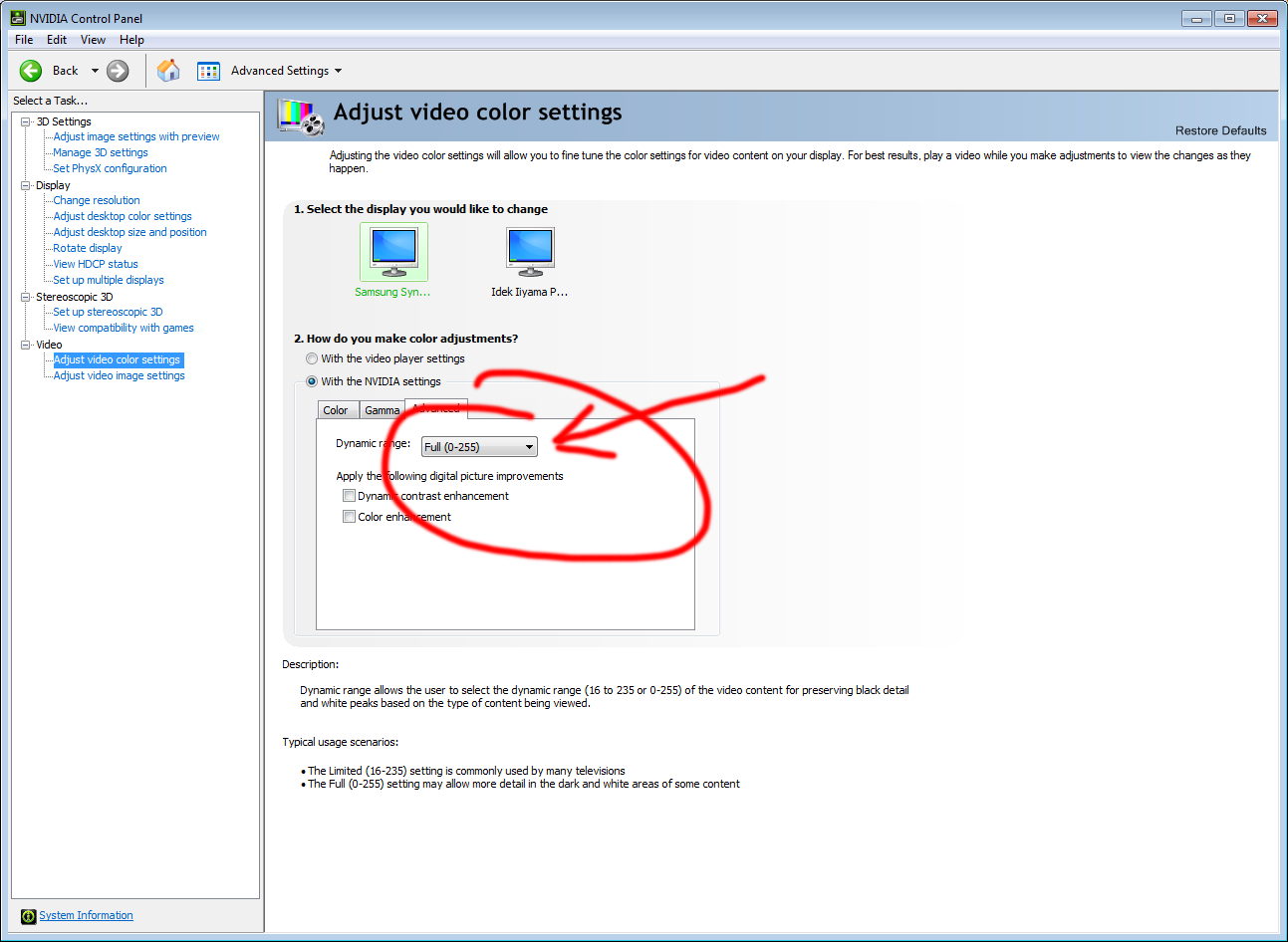Open the Dynamic range dropdown
The width and height of the screenshot is (1288, 942).
[479, 447]
